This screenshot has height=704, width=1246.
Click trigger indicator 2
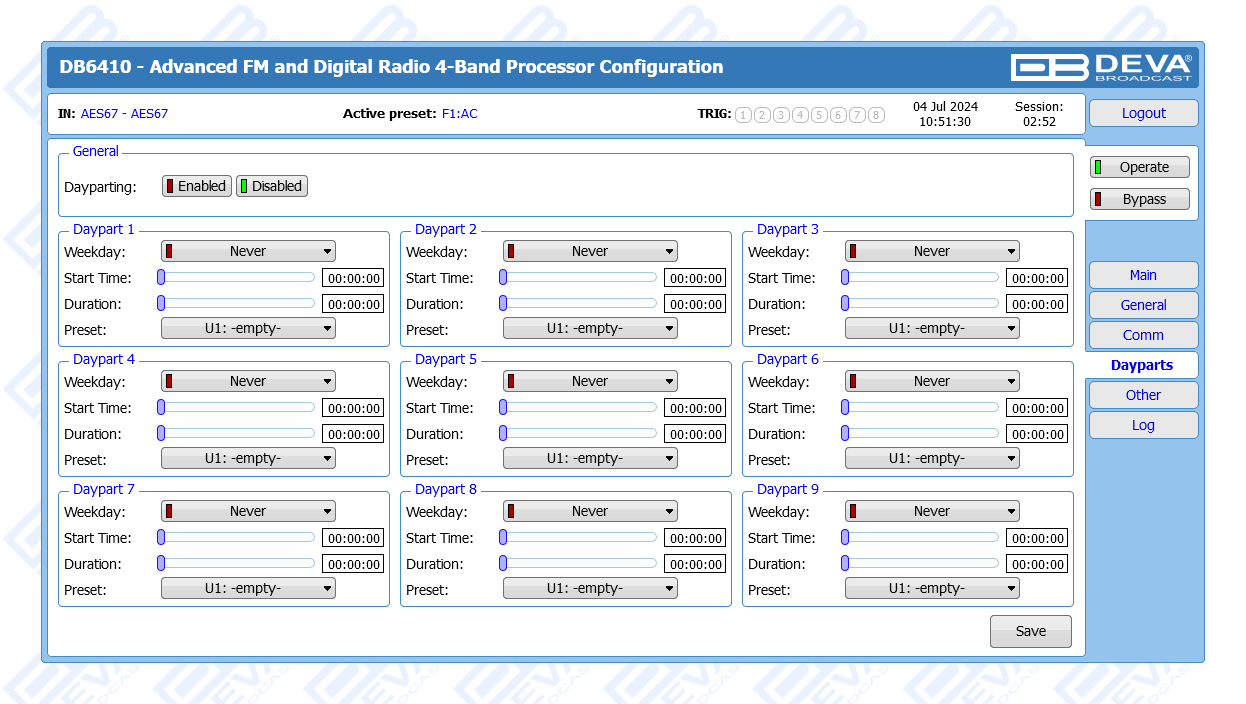coord(762,115)
